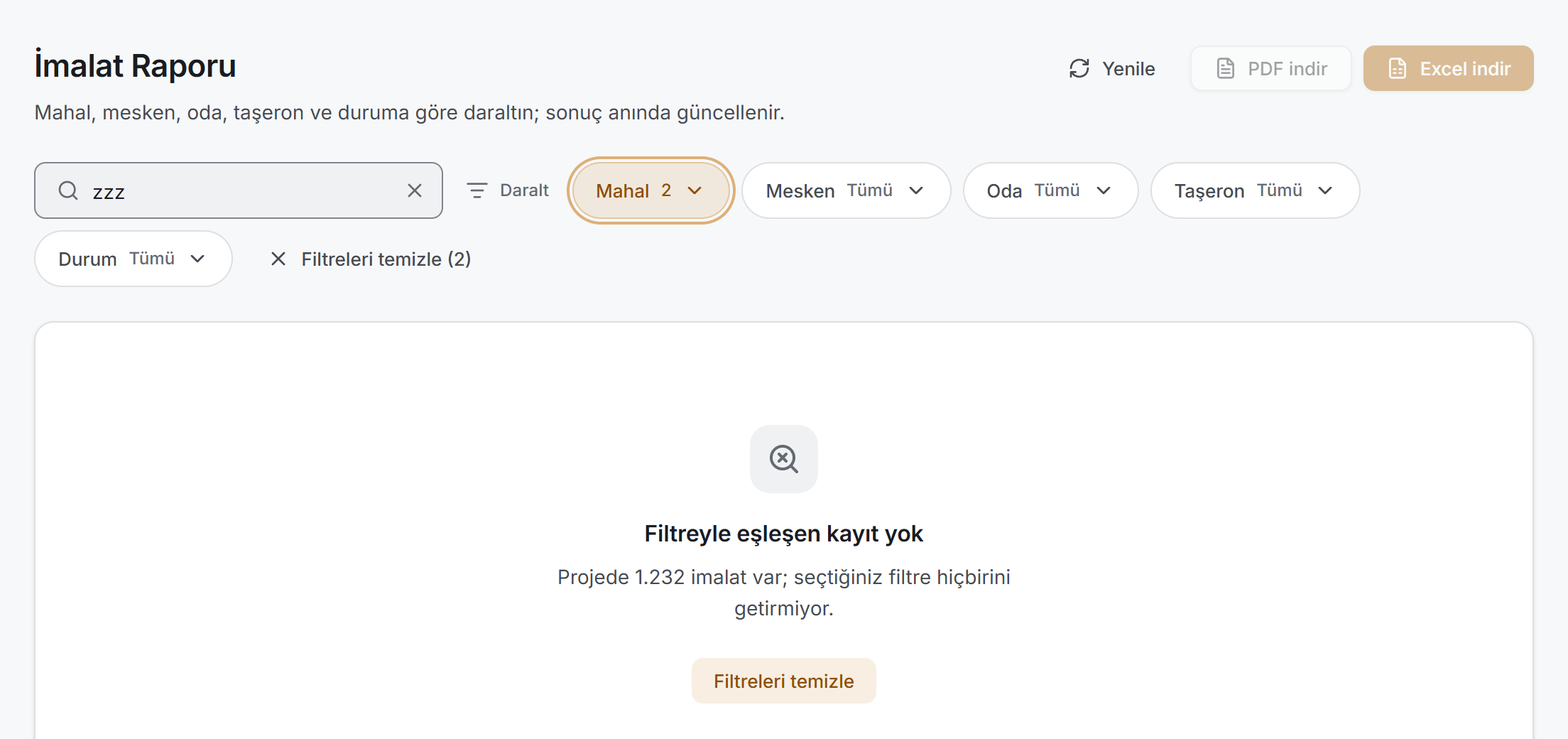Image resolution: width=1568 pixels, height=739 pixels.
Task: Focus the search field containing zzz
Action: (x=239, y=190)
